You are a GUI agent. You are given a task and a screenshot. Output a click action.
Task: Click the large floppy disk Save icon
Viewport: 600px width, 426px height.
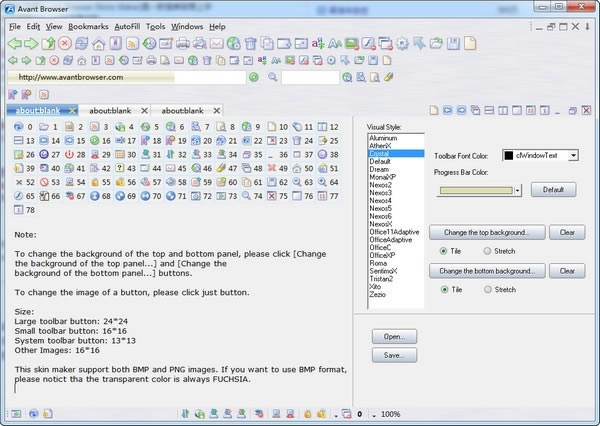(x=453, y=44)
